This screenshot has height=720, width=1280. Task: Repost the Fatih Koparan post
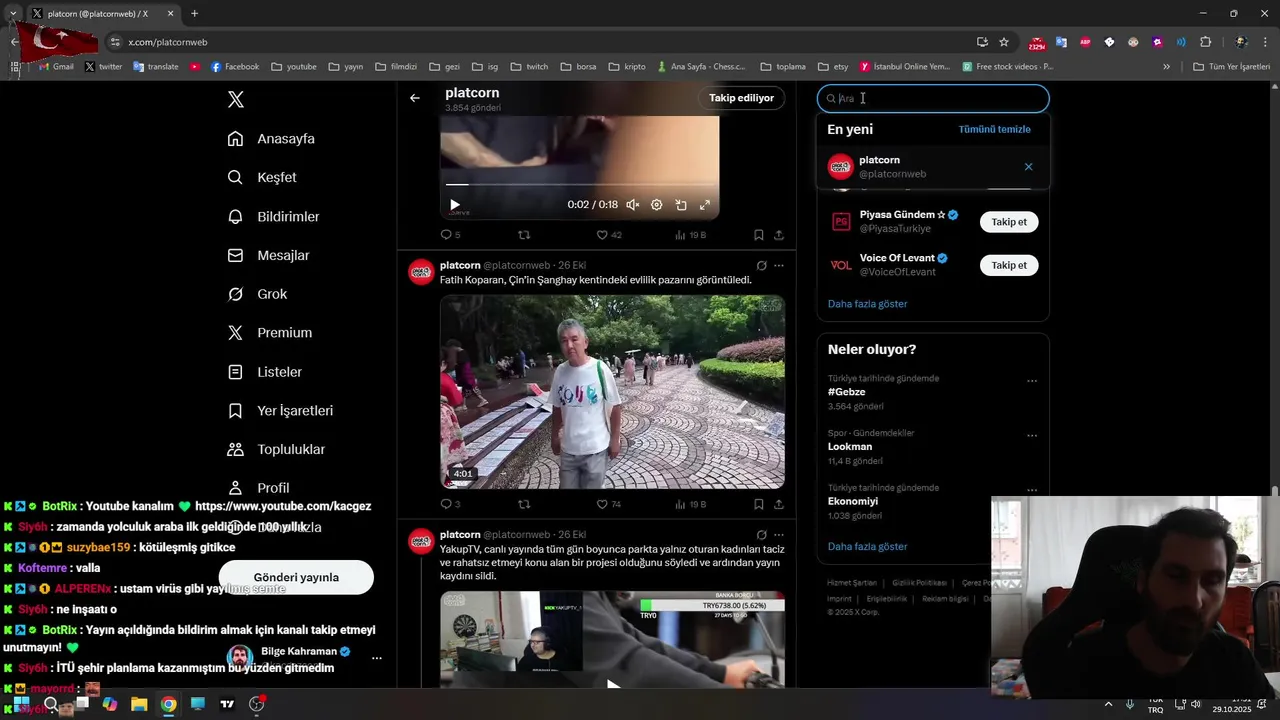pos(524,504)
